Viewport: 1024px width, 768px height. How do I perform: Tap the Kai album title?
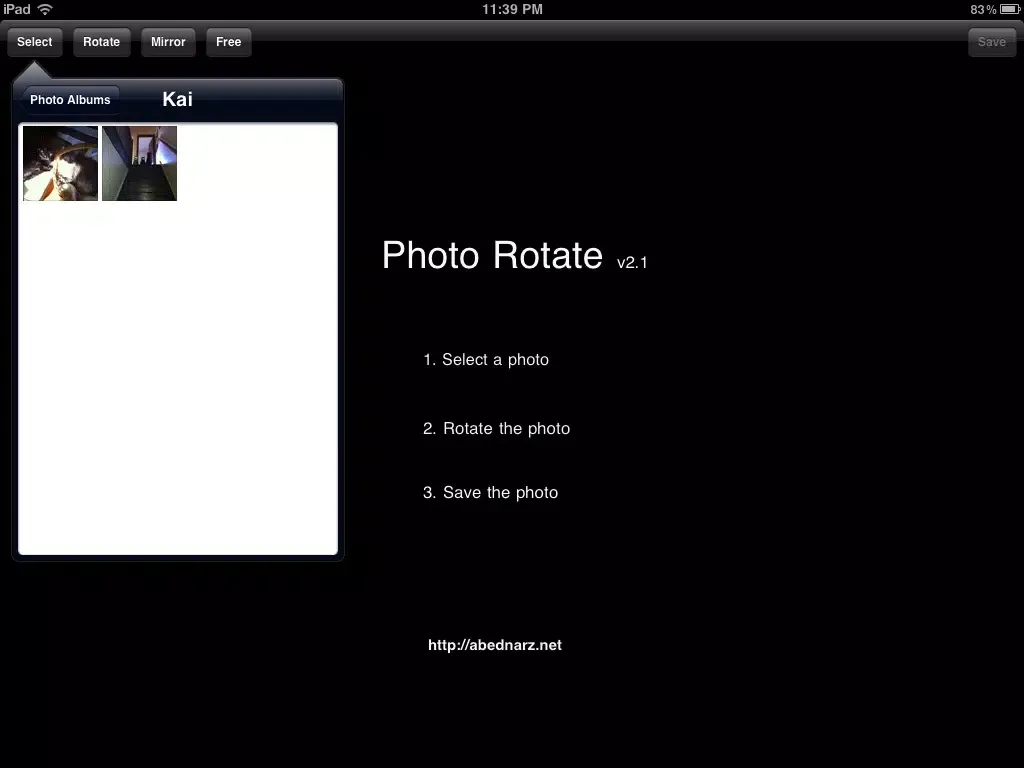tap(177, 99)
